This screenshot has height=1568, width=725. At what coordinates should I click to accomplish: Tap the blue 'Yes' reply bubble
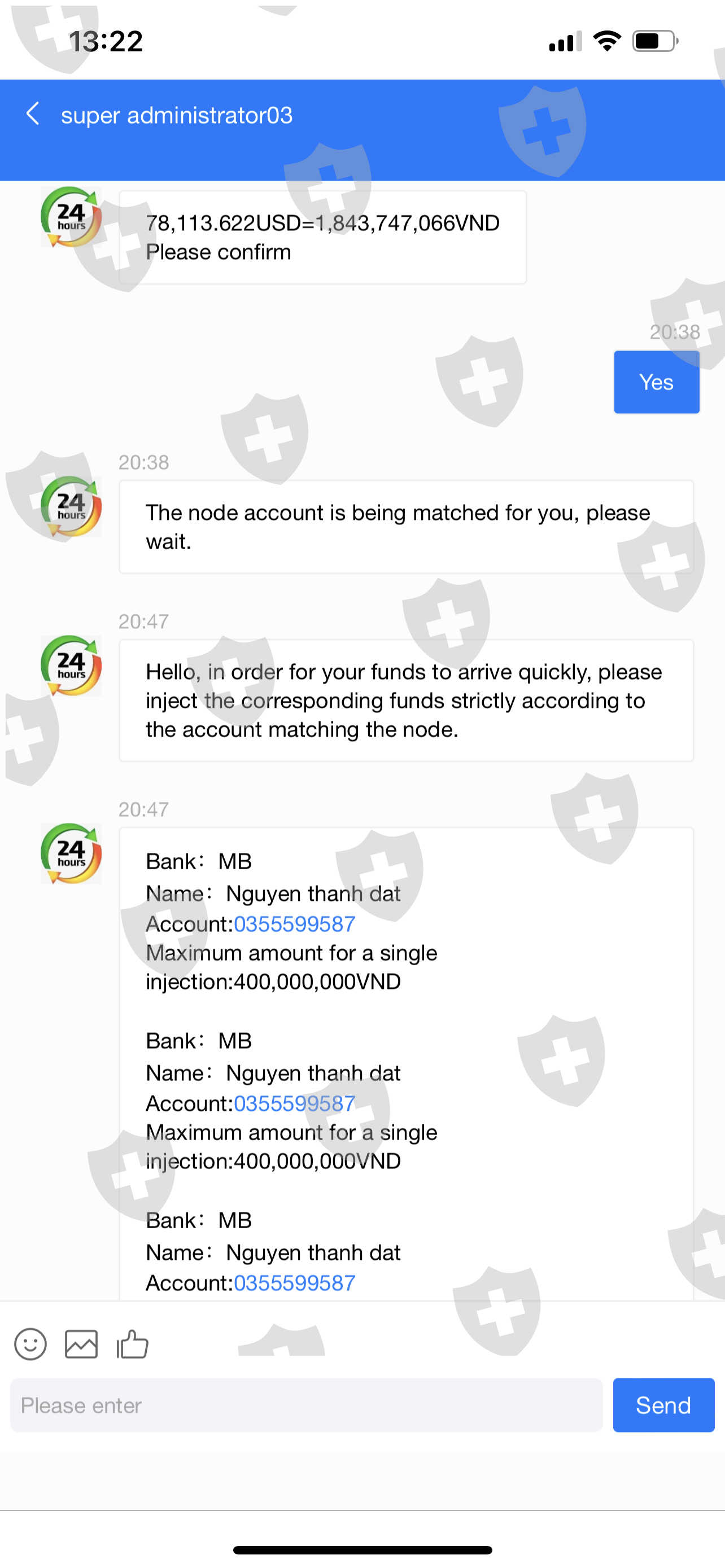[656, 382]
